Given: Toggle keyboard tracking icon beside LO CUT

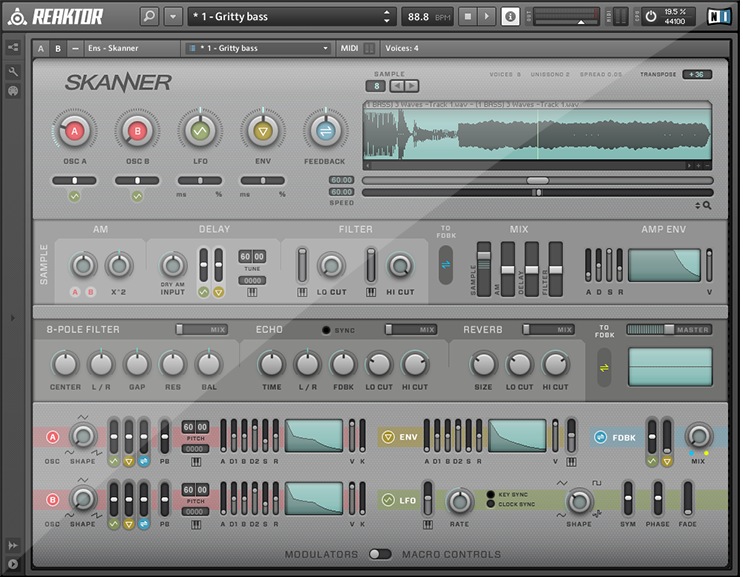Looking at the screenshot, I should coord(302,292).
